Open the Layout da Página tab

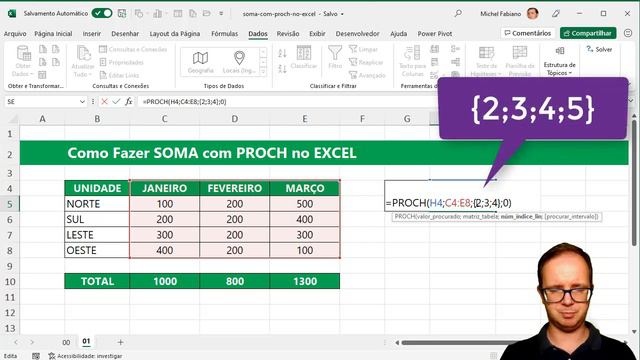(x=175, y=33)
